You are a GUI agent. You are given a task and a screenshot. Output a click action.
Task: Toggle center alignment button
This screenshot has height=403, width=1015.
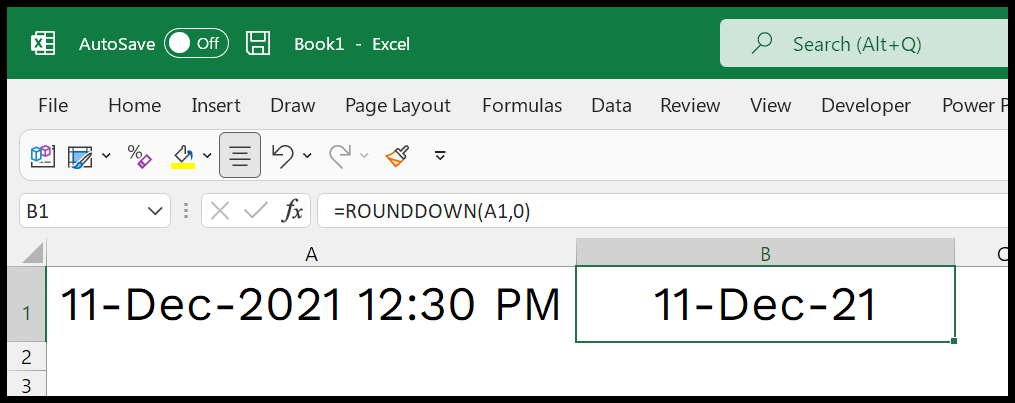pyautogui.click(x=240, y=155)
